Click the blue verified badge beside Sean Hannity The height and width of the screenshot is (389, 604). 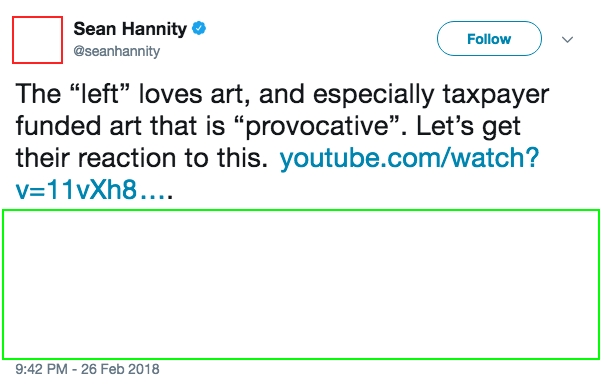coord(199,28)
